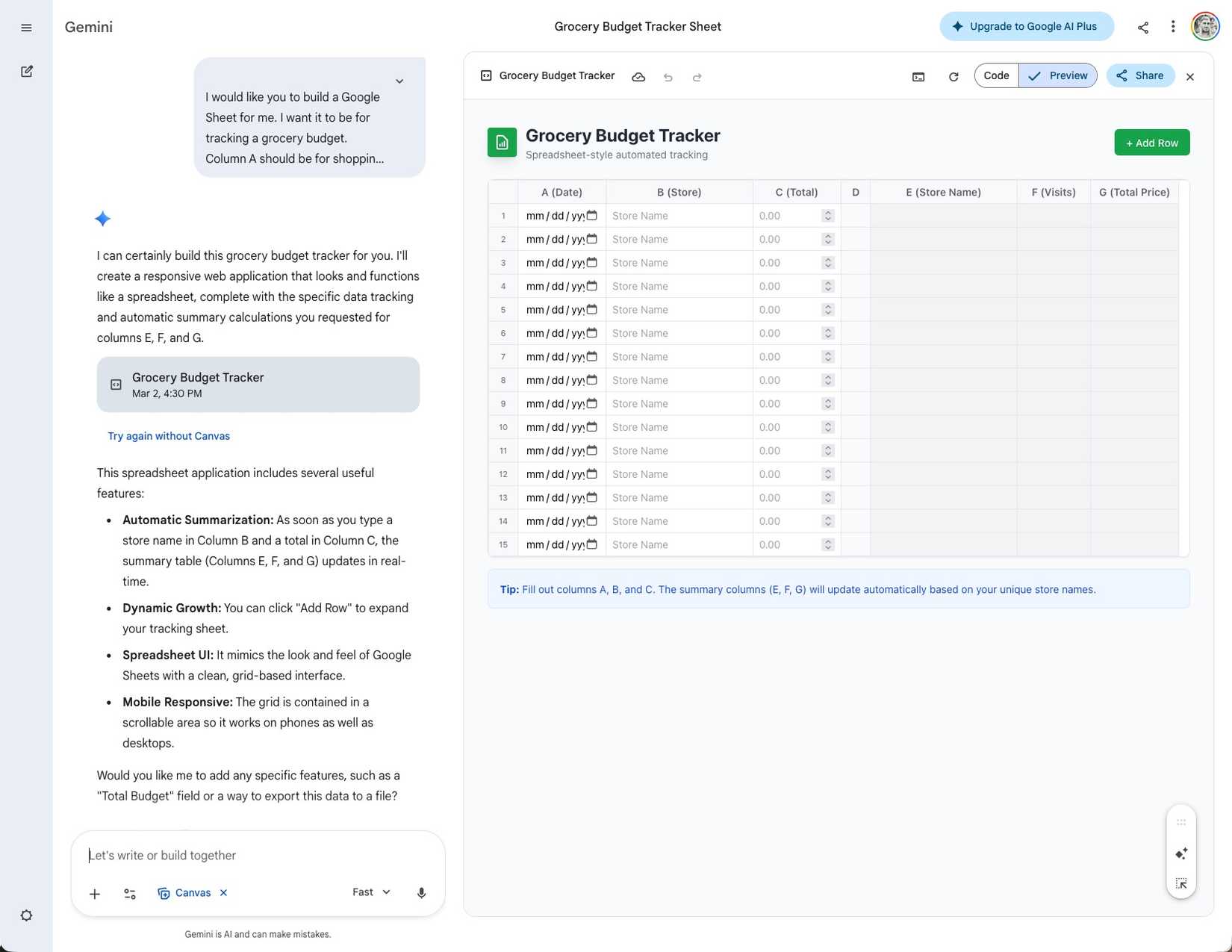1232x952 pixels.
Task: Click the Store Name field in row 13
Action: tap(679, 498)
